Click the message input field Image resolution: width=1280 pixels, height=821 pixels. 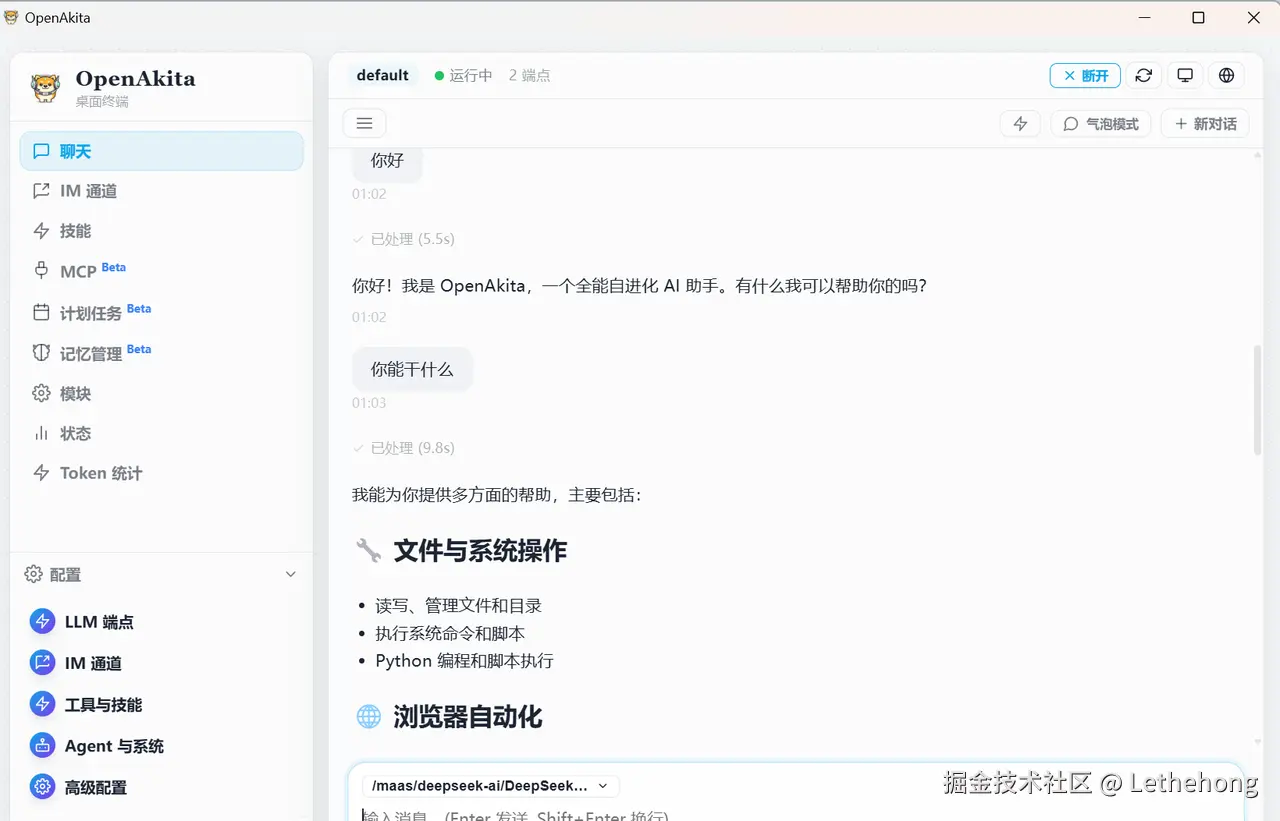click(x=795, y=815)
